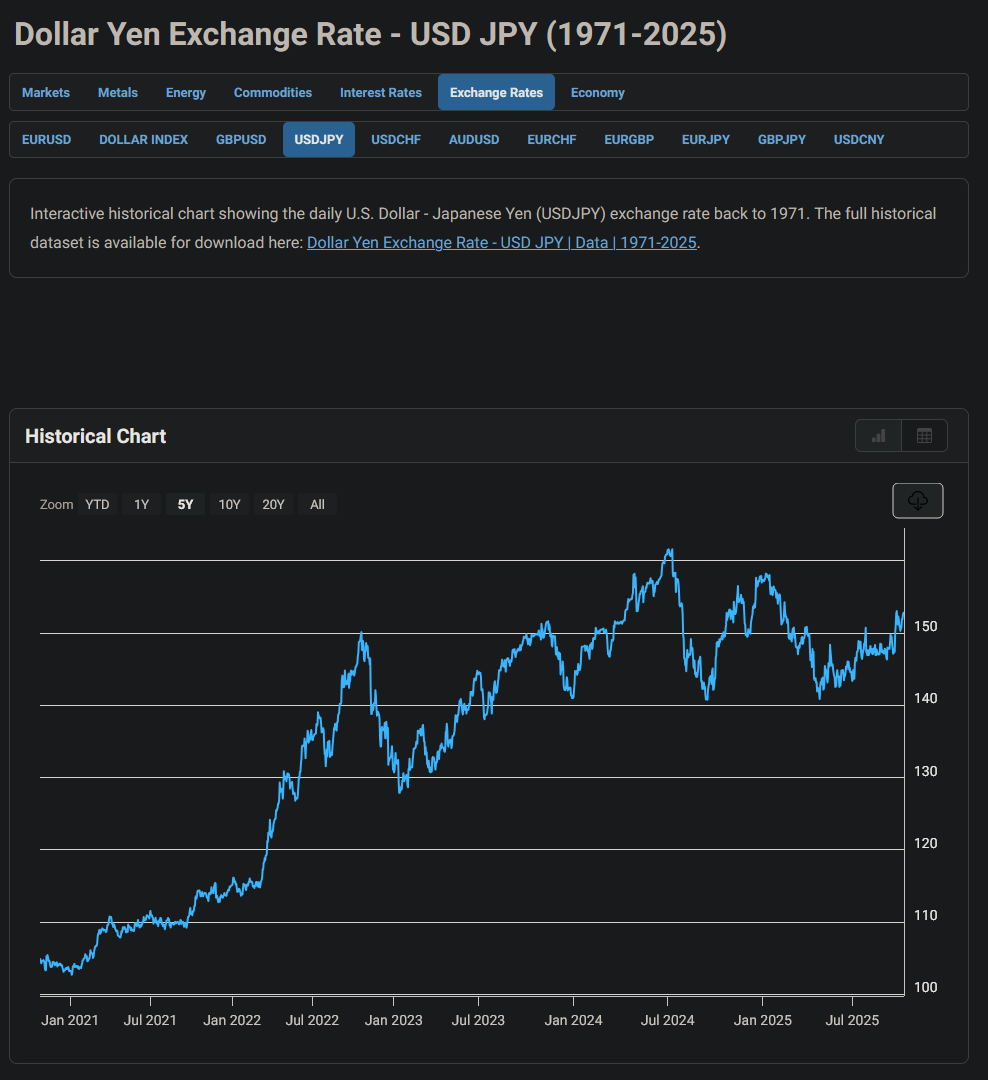This screenshot has height=1080, width=988.
Task: Click the Jan 2022 x-axis label
Action: click(x=232, y=1020)
